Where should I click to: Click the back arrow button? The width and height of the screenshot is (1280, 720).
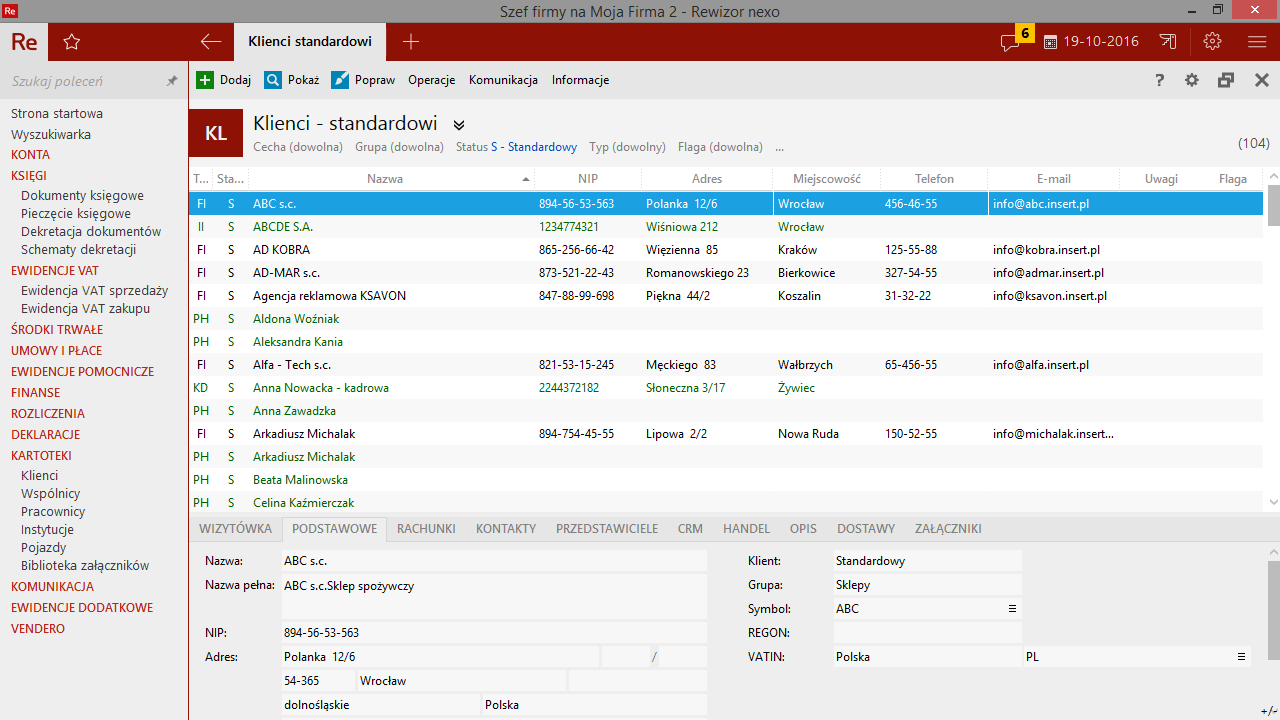(x=210, y=42)
